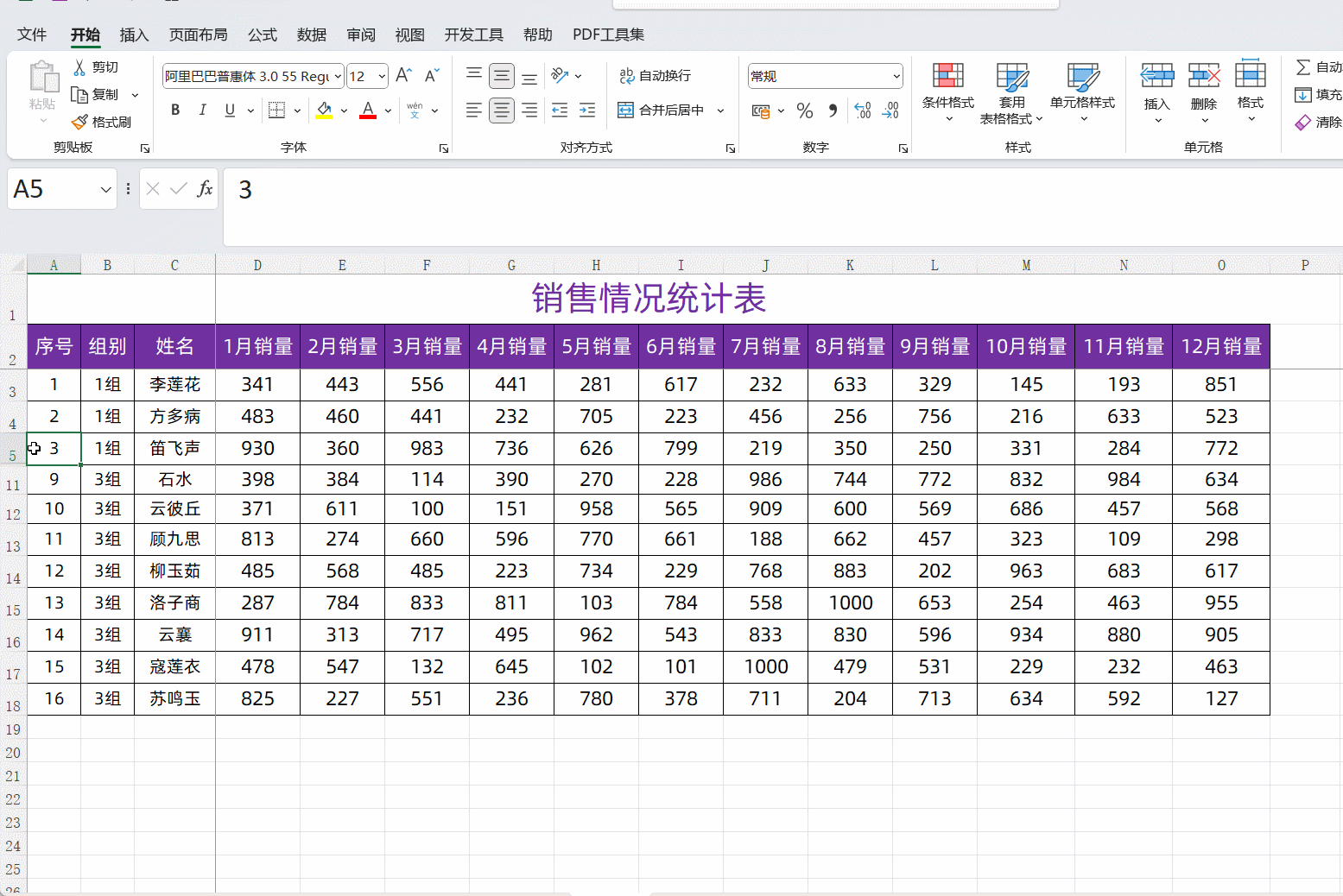Toggle italic formatting
The image size is (1343, 896).
coord(202,110)
